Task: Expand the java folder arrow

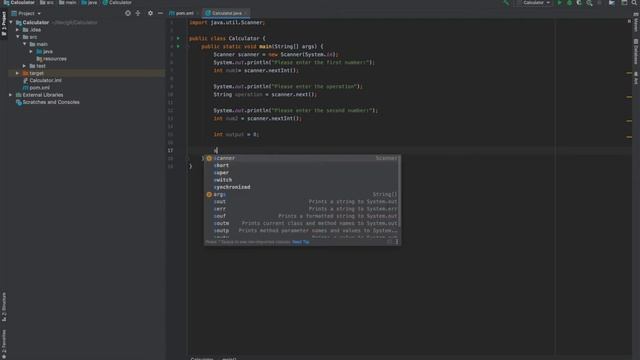Action: tap(31, 51)
